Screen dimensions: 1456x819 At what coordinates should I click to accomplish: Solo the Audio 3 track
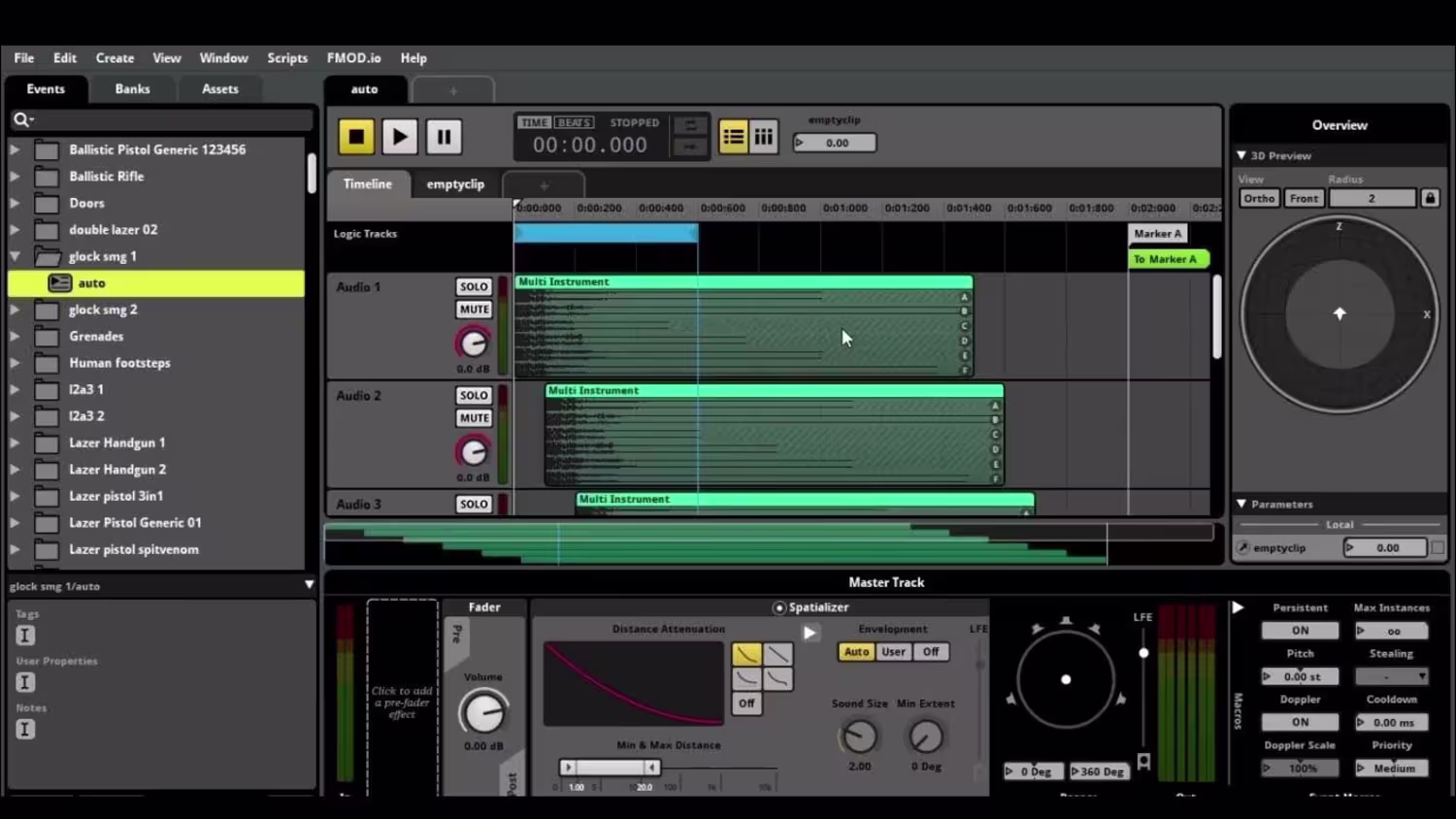[474, 505]
